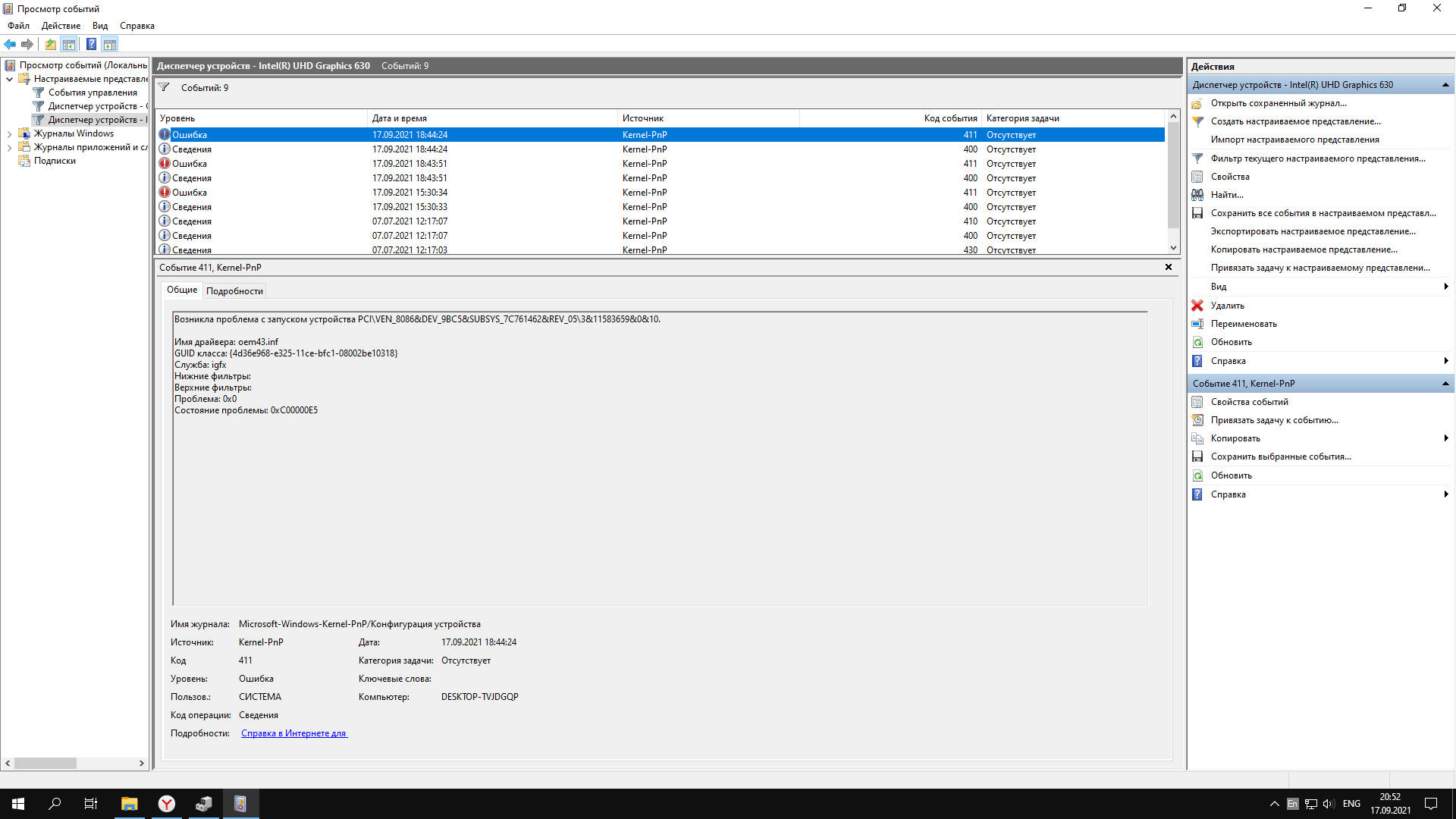Click the Filter current custom view icon
The image size is (1456, 819).
[1197, 158]
